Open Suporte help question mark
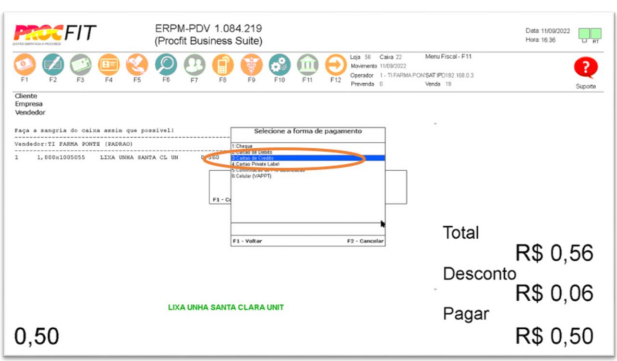This screenshot has height=361, width=617. click(x=586, y=68)
